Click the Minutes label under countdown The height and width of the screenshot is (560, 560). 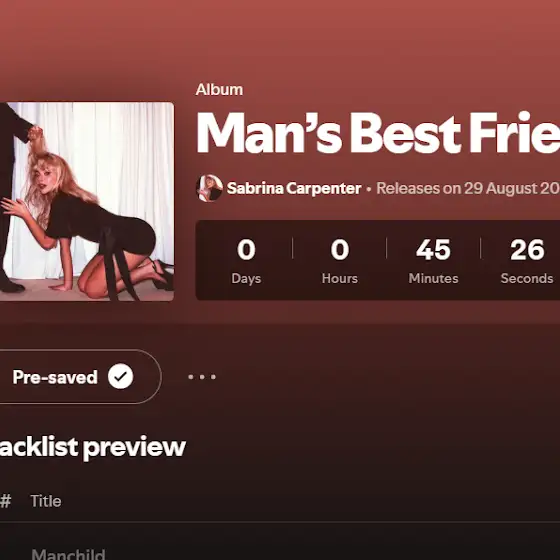point(433,279)
